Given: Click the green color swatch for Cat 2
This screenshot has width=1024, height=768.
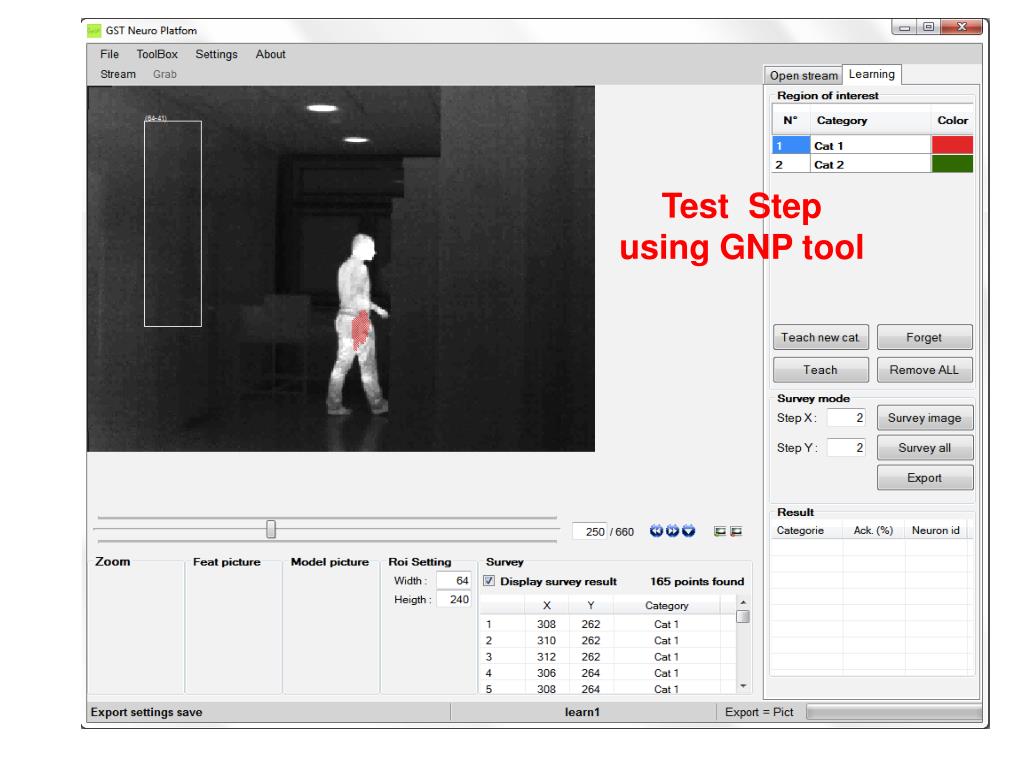Looking at the screenshot, I should 951,164.
